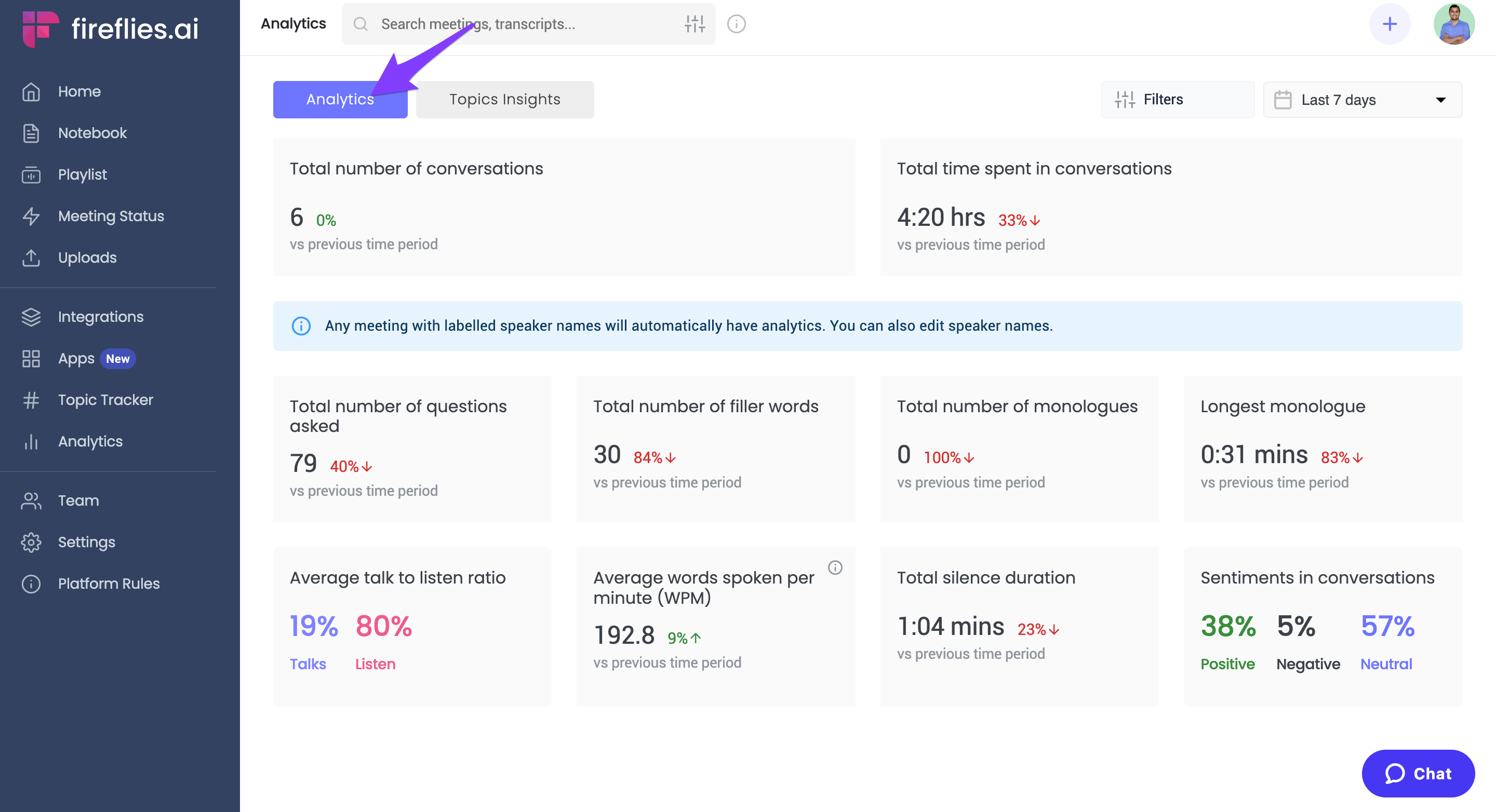Image resolution: width=1496 pixels, height=812 pixels.
Task: Click the Platform Rules info icon
Action: tap(31, 584)
